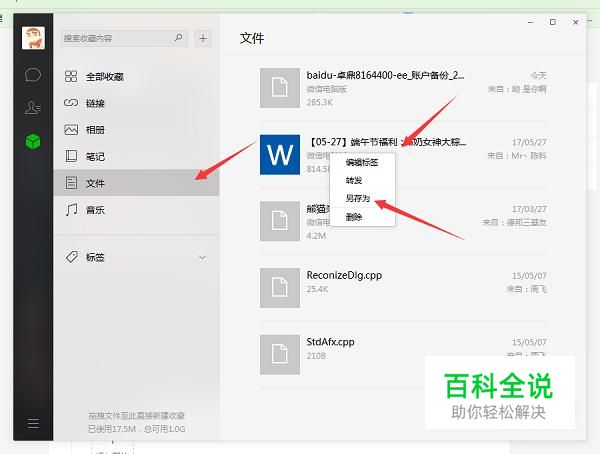Image resolution: width=600 pixels, height=454 pixels.
Task: Open the 【05-27】端午节福利 file name
Action: click(x=387, y=142)
